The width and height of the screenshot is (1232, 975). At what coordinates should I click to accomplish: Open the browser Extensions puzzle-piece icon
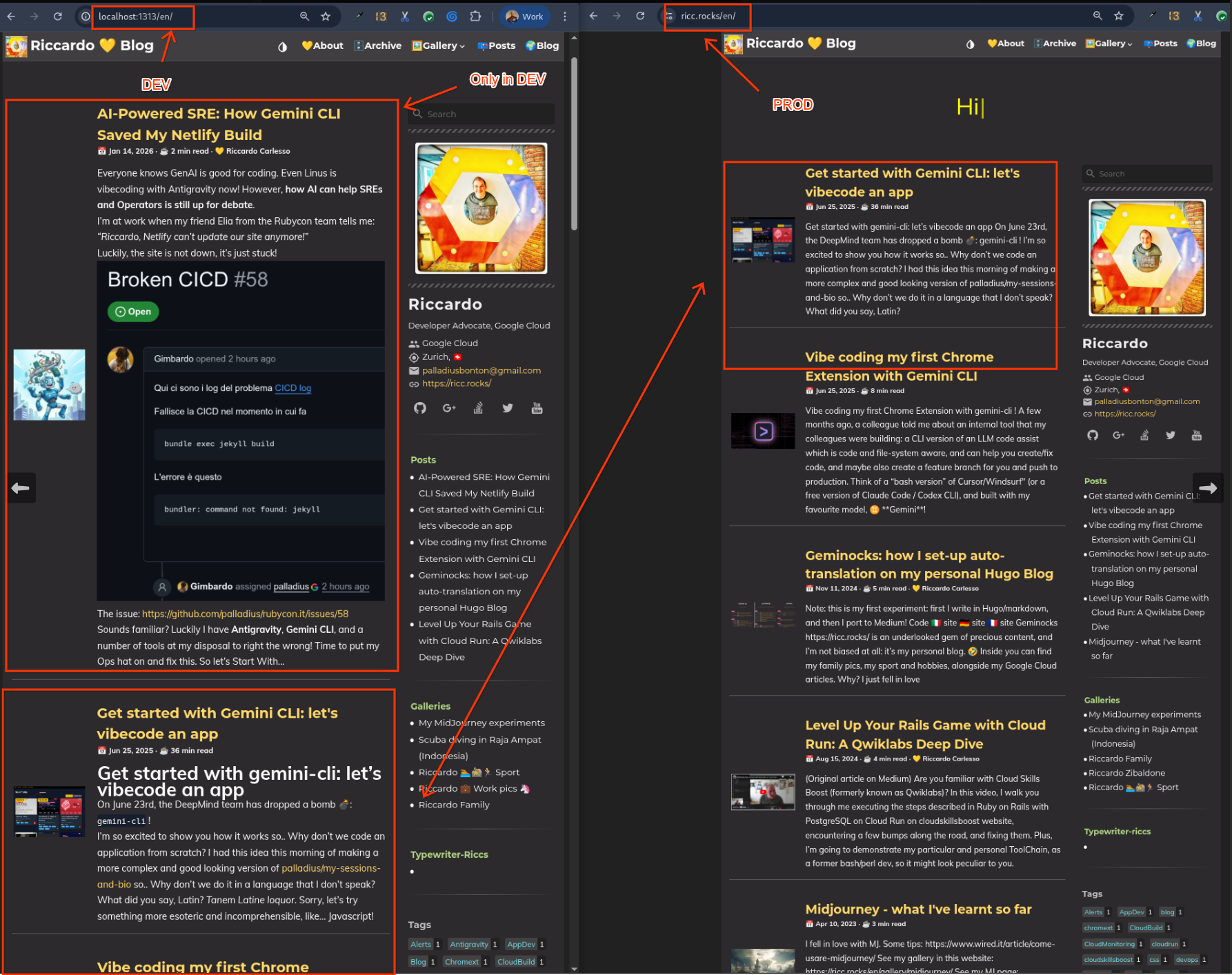(476, 16)
